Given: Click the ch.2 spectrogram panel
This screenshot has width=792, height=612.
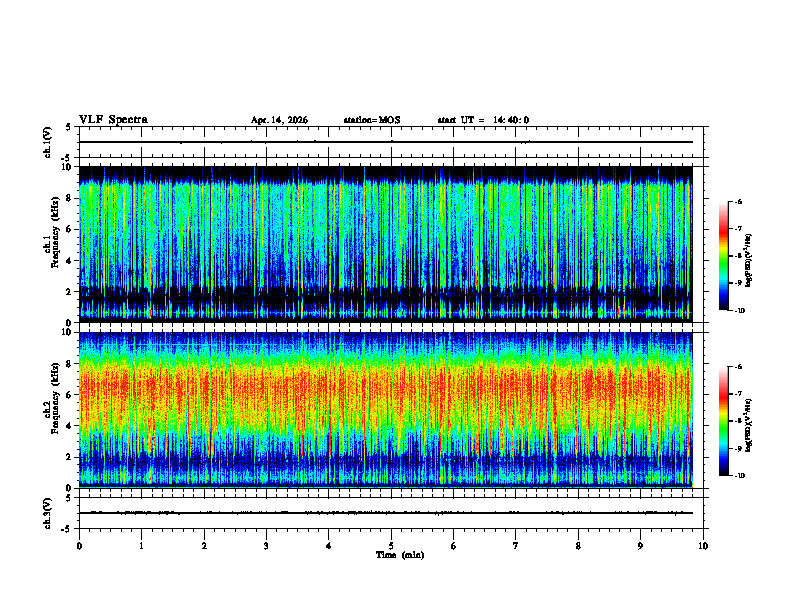Looking at the screenshot, I should coord(386,410).
